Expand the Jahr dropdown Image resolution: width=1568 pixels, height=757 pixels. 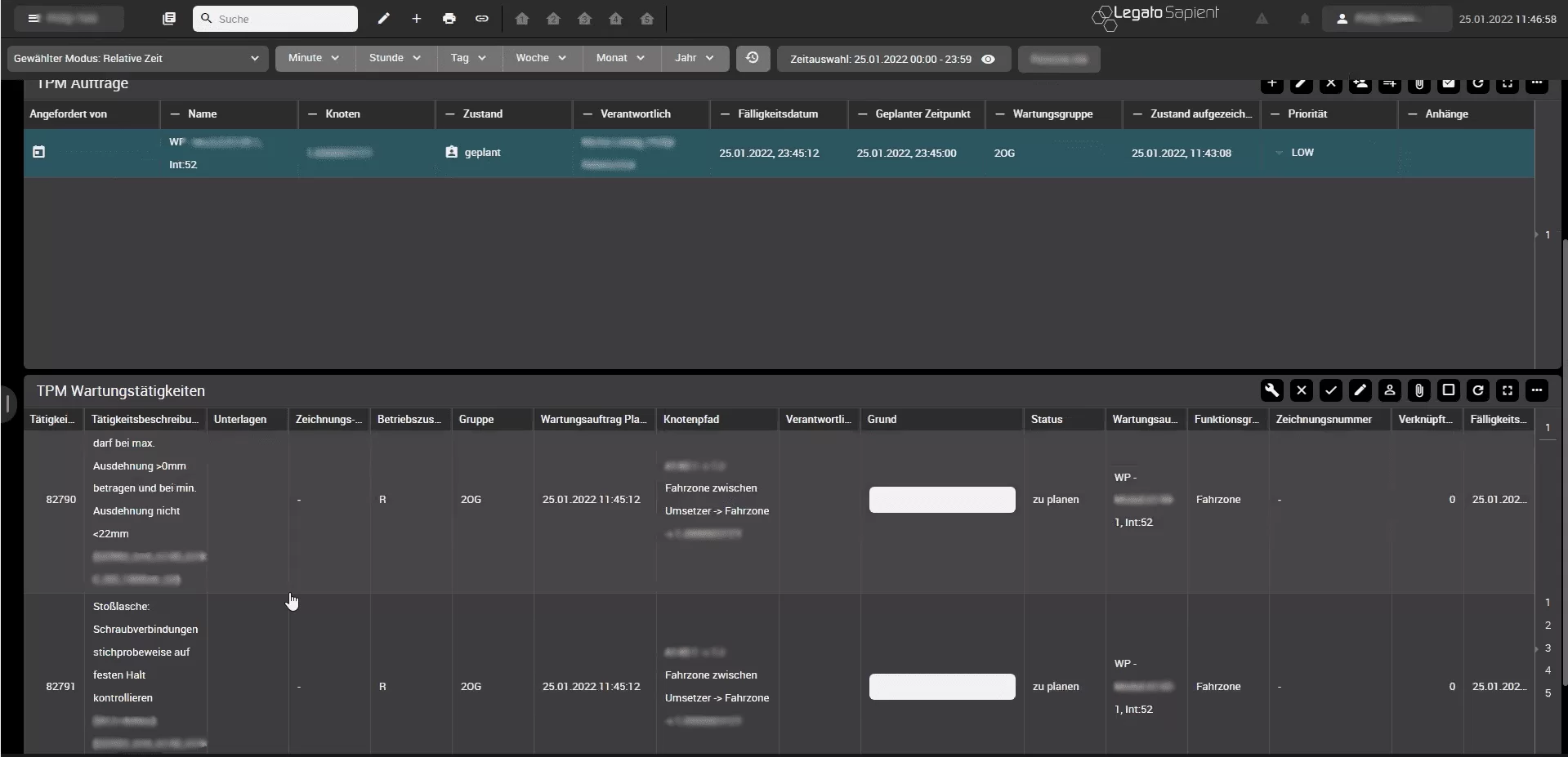pos(695,58)
